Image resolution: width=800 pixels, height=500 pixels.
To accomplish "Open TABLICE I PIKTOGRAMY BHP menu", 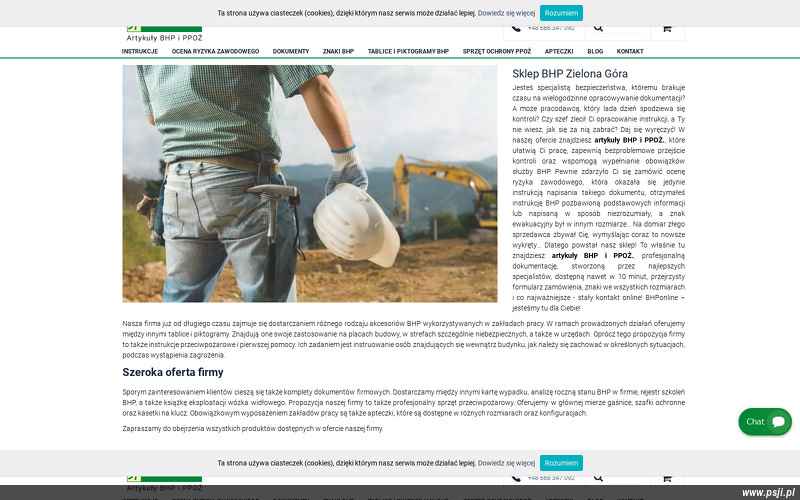I will 408,52.
